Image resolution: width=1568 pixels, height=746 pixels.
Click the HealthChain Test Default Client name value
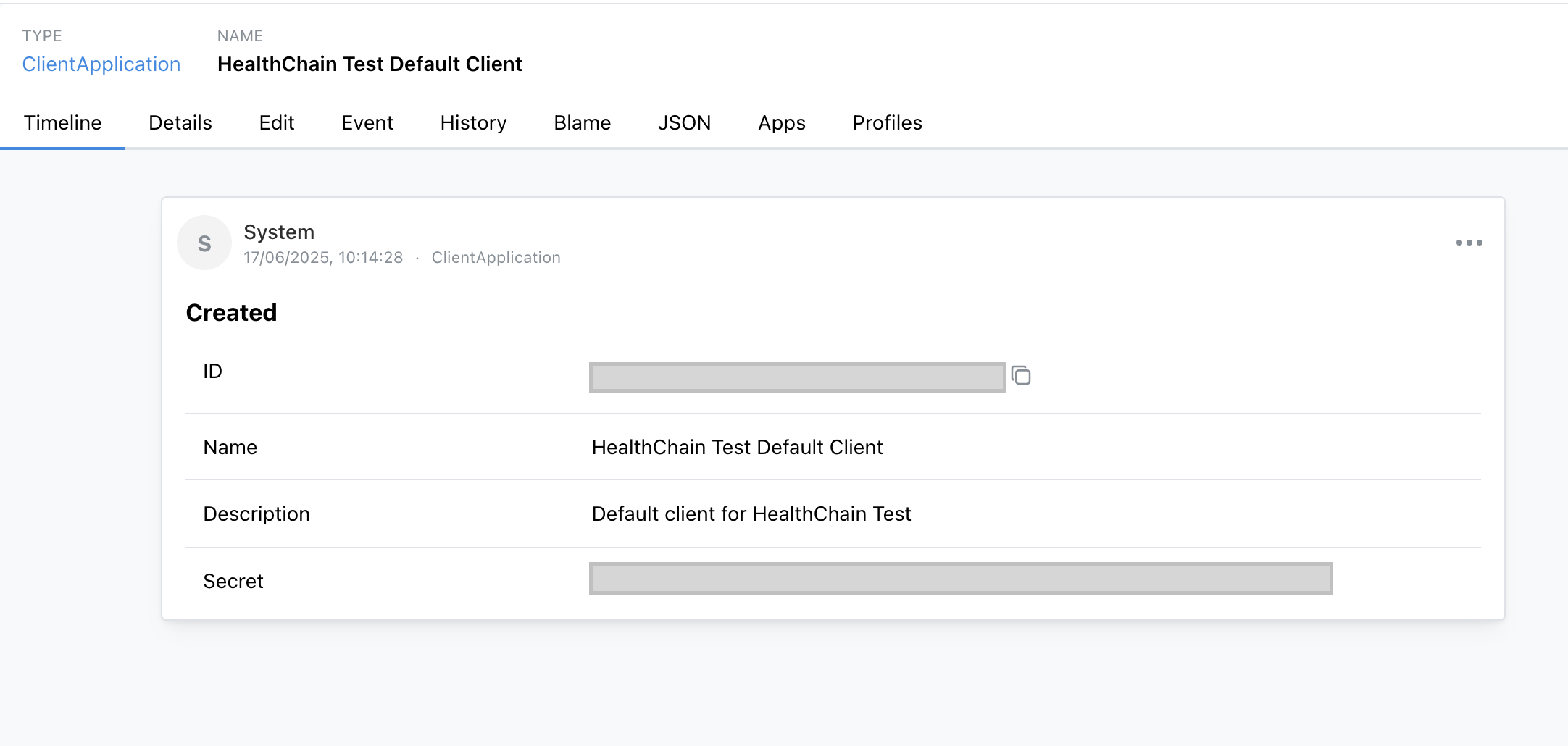(737, 447)
